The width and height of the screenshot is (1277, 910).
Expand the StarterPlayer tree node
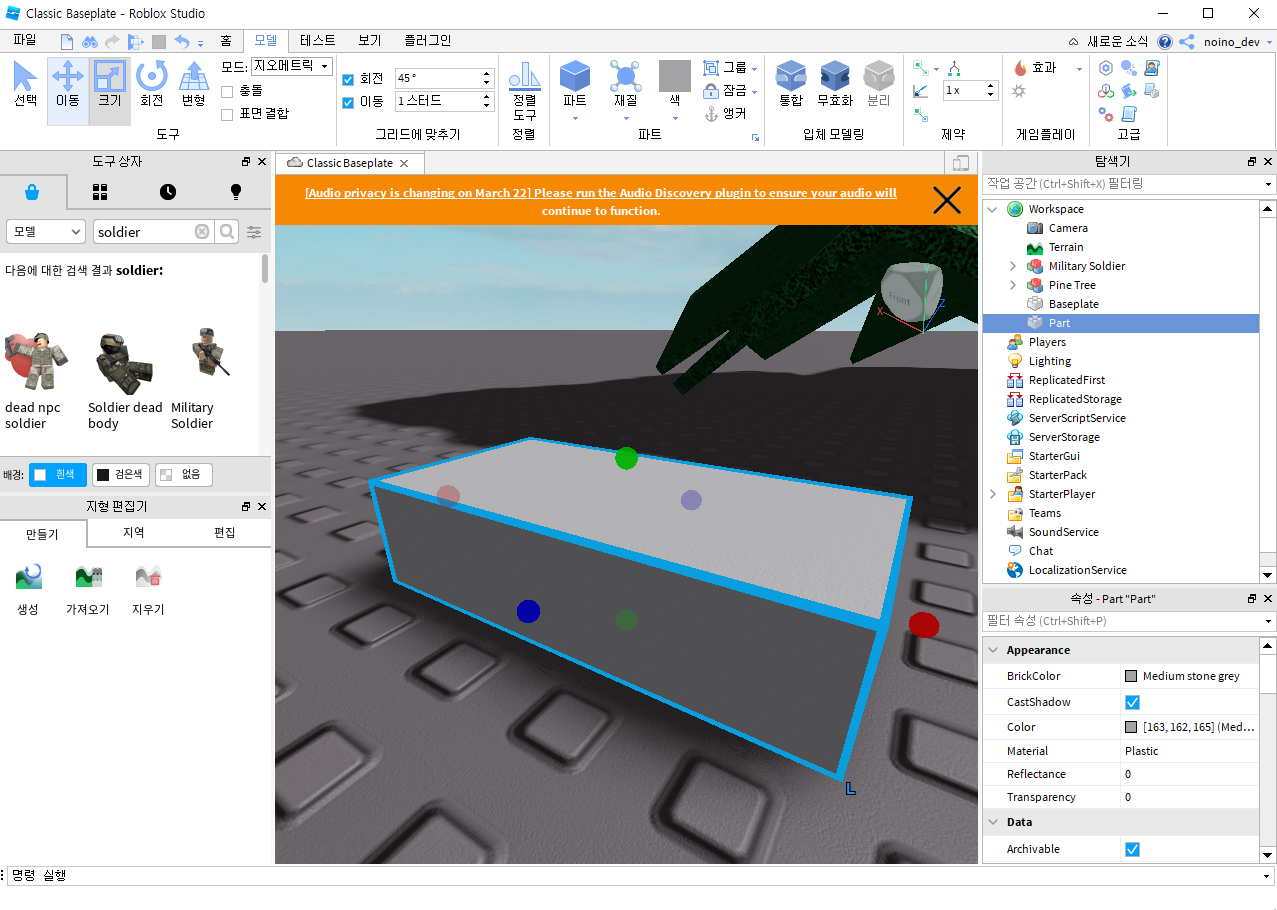pyautogui.click(x=992, y=494)
